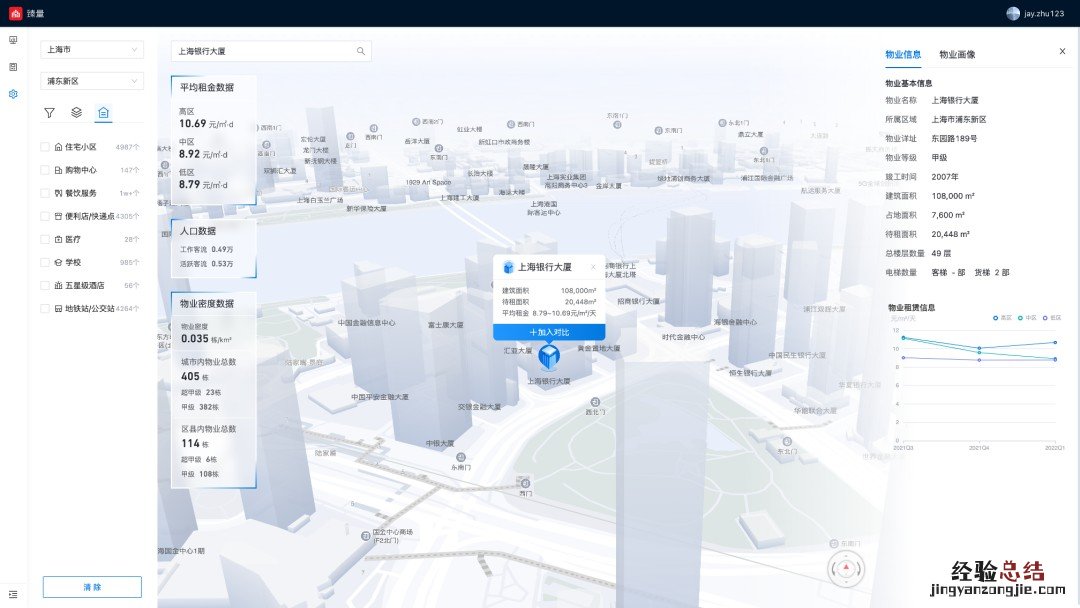Check the 购物中心 checkbox
This screenshot has width=1080, height=608.
coord(45,170)
